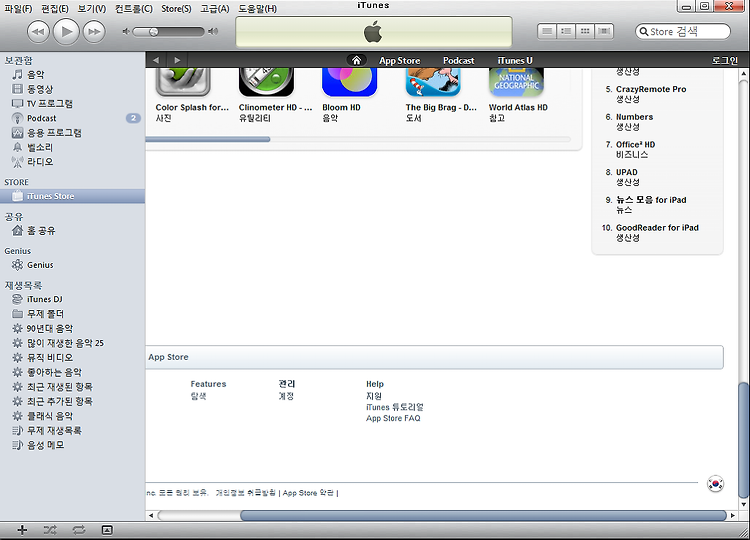Toggle shuffle playback
Image resolution: width=750 pixels, height=540 pixels.
[x=50, y=530]
